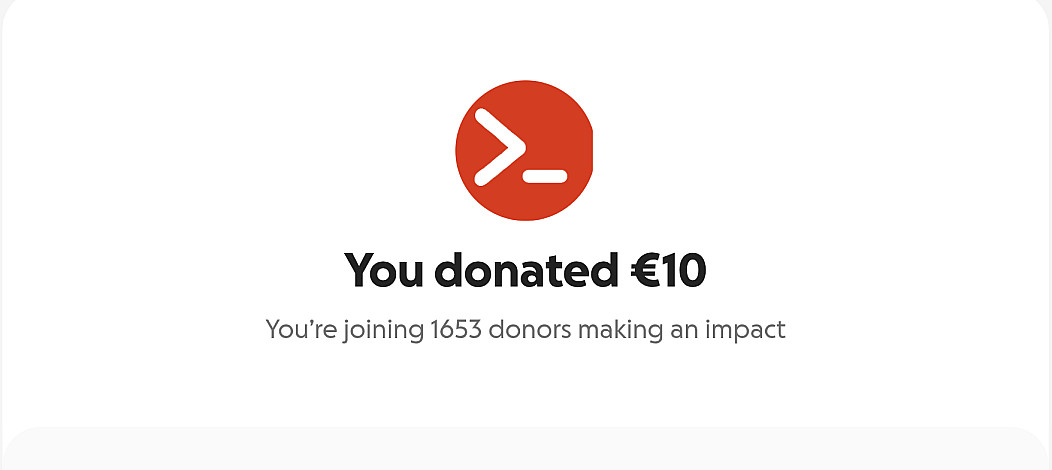The height and width of the screenshot is (470, 1052).
Task: Click the number '10' in the heading
Action: [686, 271]
